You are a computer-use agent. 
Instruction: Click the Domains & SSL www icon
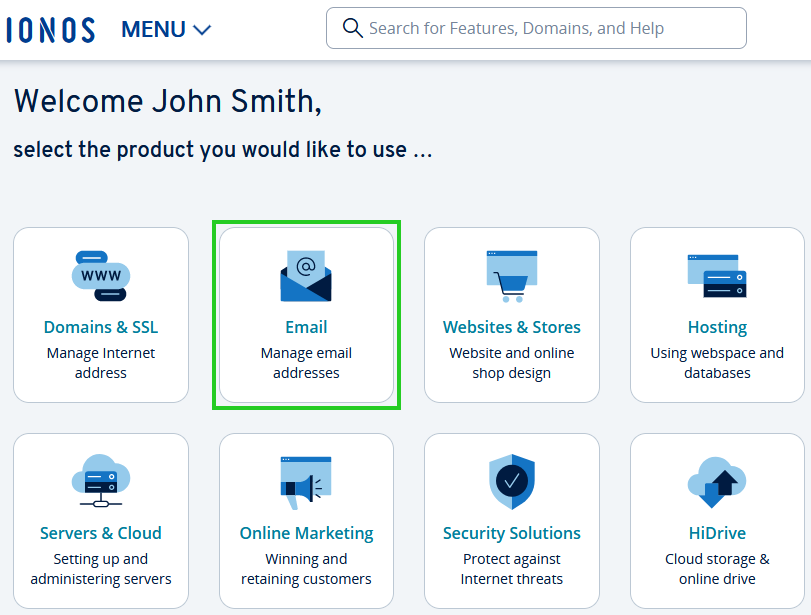click(101, 276)
